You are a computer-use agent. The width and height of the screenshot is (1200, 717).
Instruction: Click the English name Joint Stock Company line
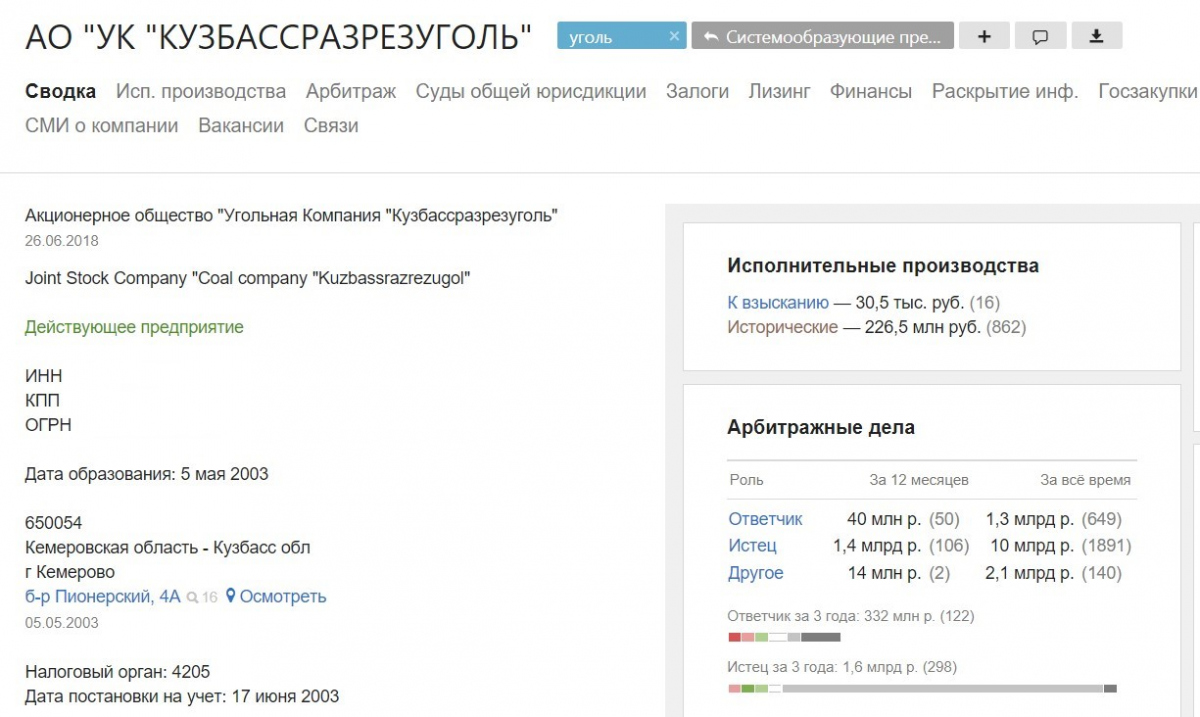[x=248, y=278]
